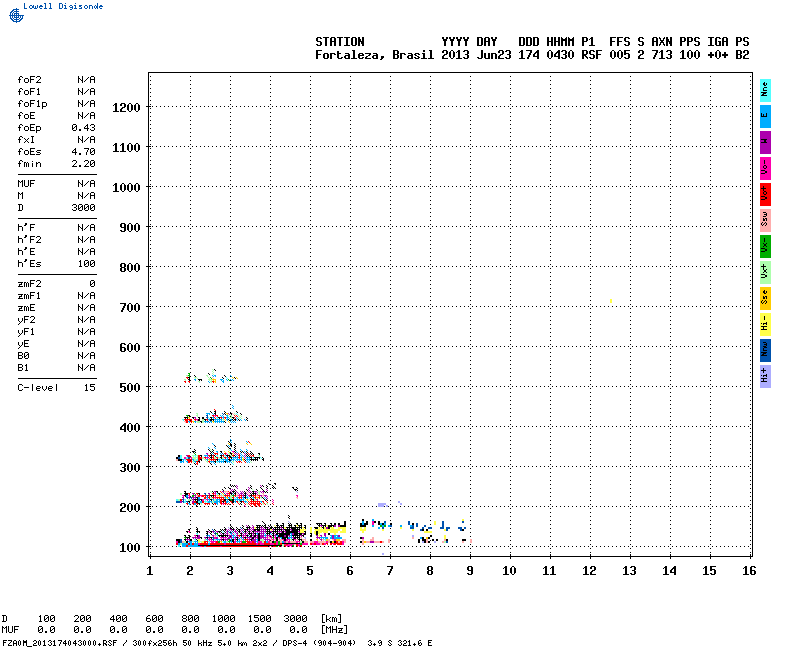Select the purple W legend swatch
This screenshot has height=650, width=800.
[x=765, y=142]
